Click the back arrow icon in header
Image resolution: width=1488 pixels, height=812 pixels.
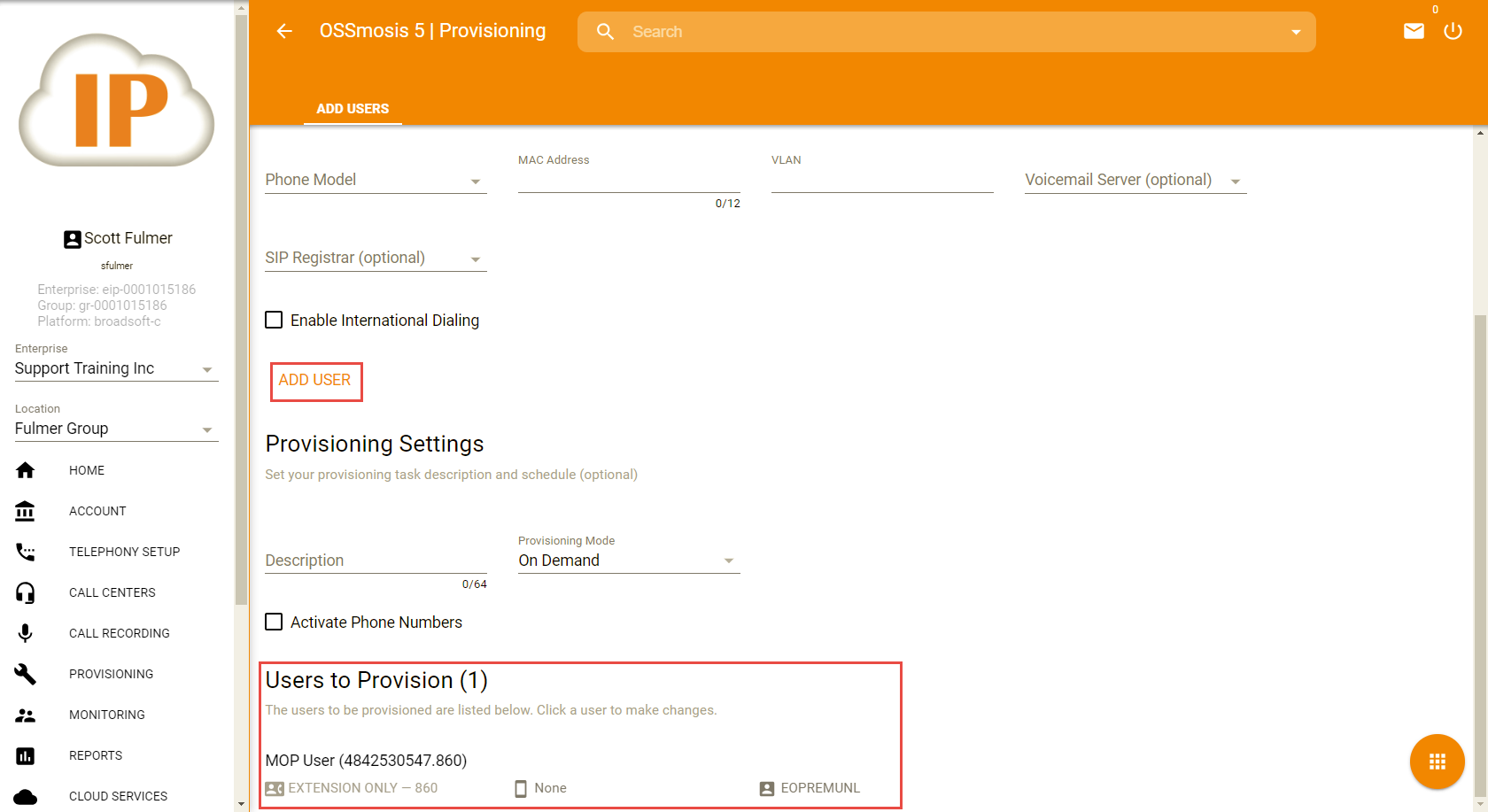(284, 32)
